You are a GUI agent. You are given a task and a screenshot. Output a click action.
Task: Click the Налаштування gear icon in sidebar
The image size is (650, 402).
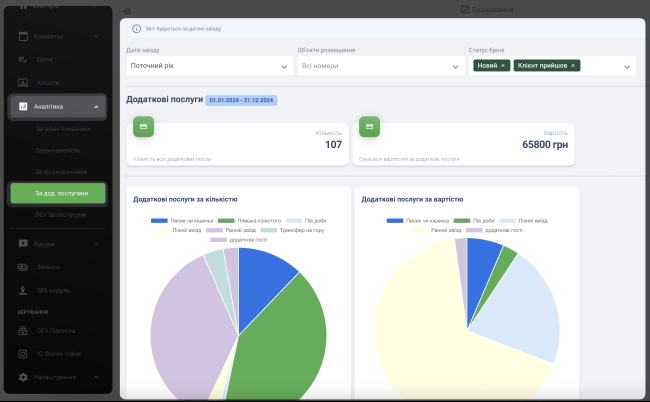coord(23,377)
